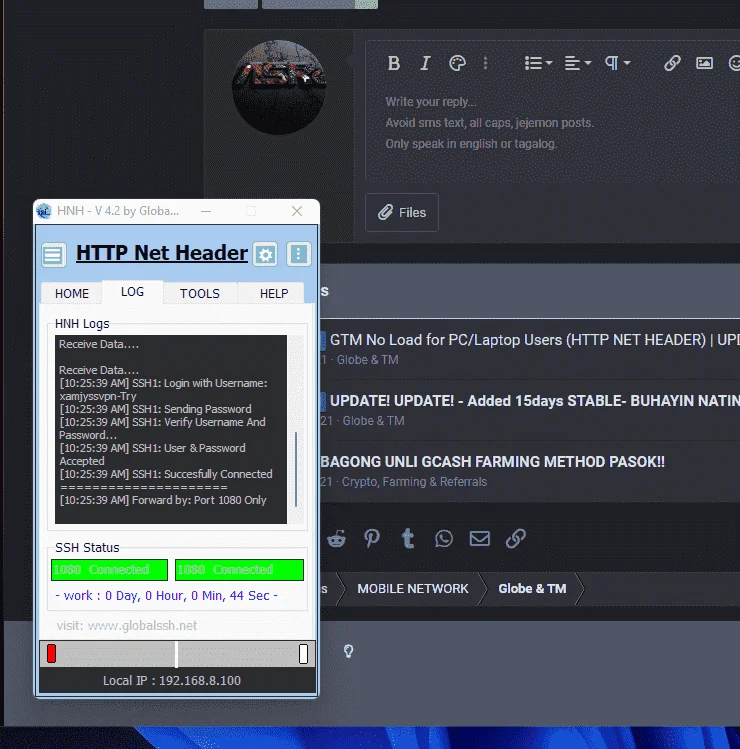Click the user avatar thumbnail

[279, 87]
